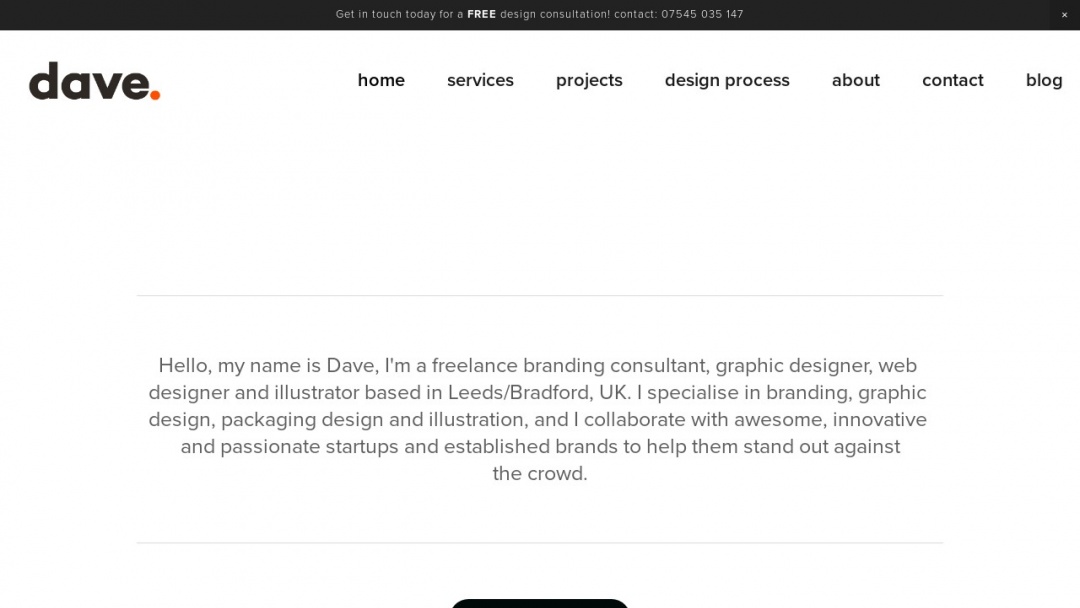Screen dimensions: 1080x608
Task: Go to the "contact" page
Action: coord(952,80)
